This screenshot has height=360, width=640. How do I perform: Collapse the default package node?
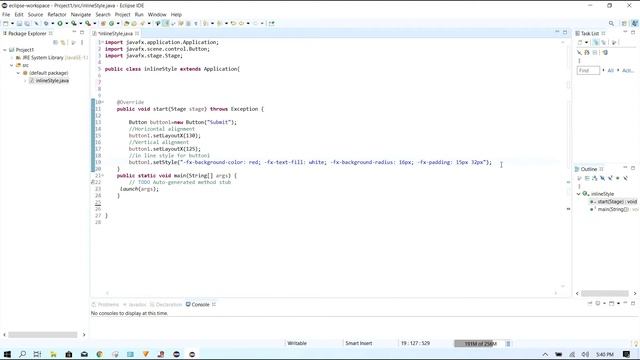click(18, 73)
